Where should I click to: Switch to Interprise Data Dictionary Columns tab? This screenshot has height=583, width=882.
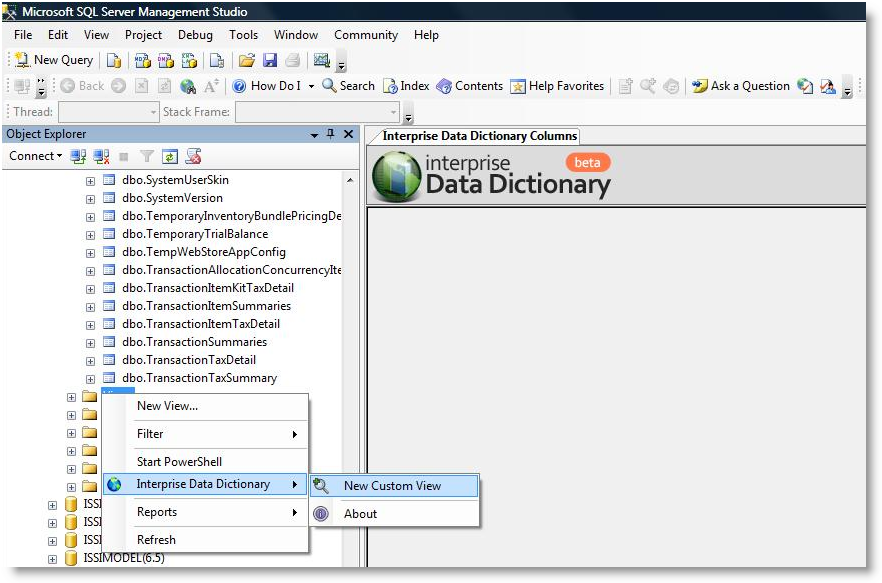click(x=479, y=136)
